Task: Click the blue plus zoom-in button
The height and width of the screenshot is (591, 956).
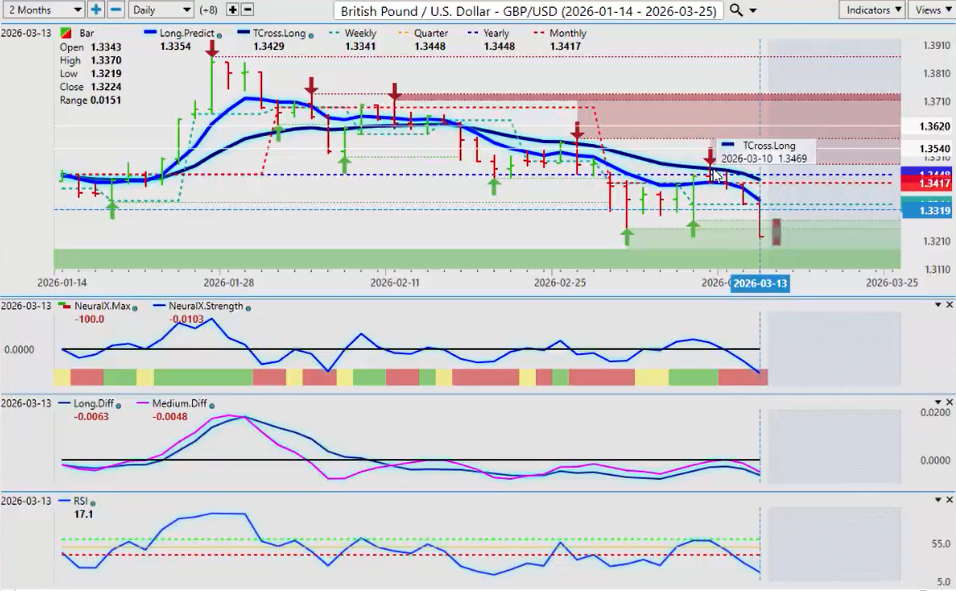Action: pyautogui.click(x=96, y=9)
